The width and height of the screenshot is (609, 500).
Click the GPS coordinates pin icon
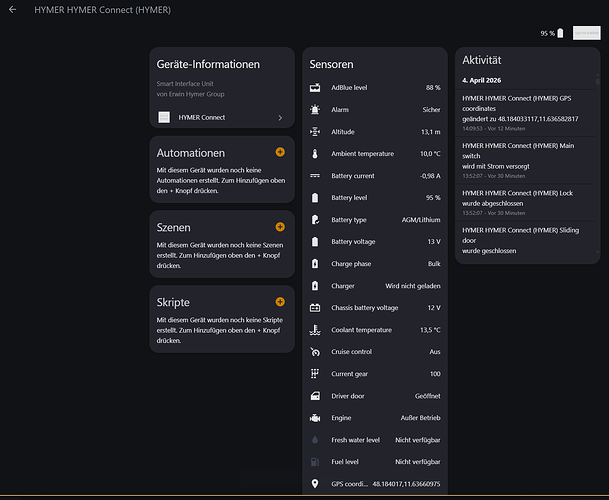coord(315,484)
